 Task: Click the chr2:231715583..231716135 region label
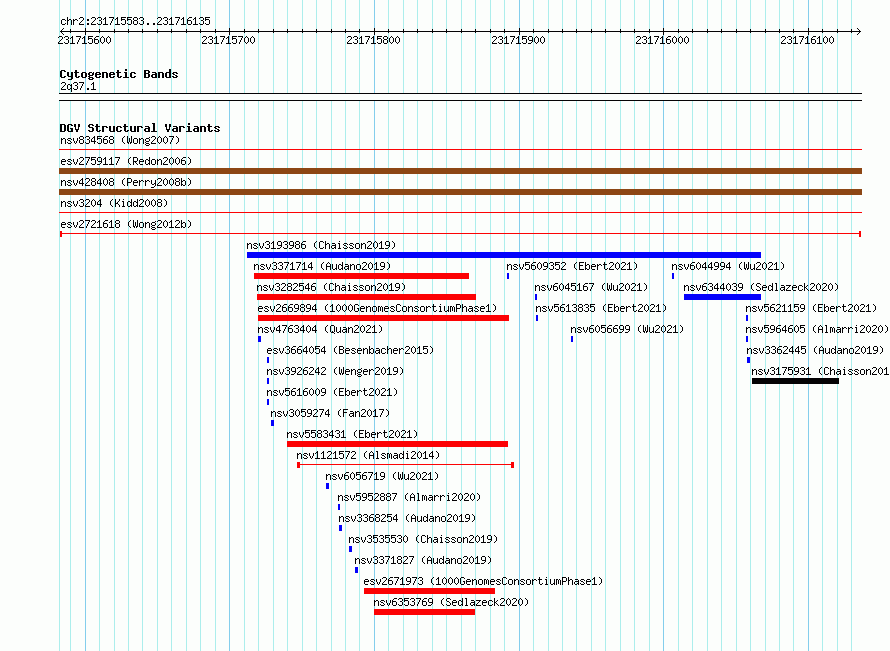[135, 21]
